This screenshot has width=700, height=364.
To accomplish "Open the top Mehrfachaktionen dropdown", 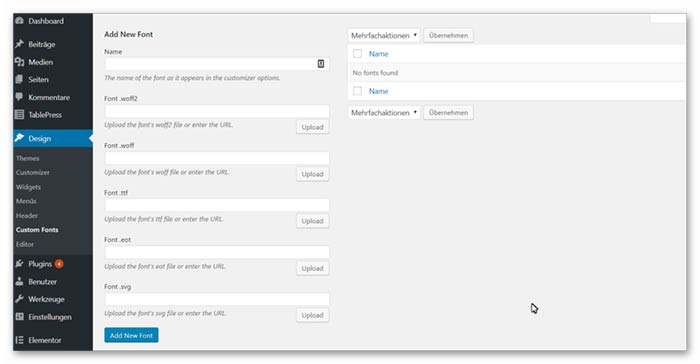I will [383, 35].
